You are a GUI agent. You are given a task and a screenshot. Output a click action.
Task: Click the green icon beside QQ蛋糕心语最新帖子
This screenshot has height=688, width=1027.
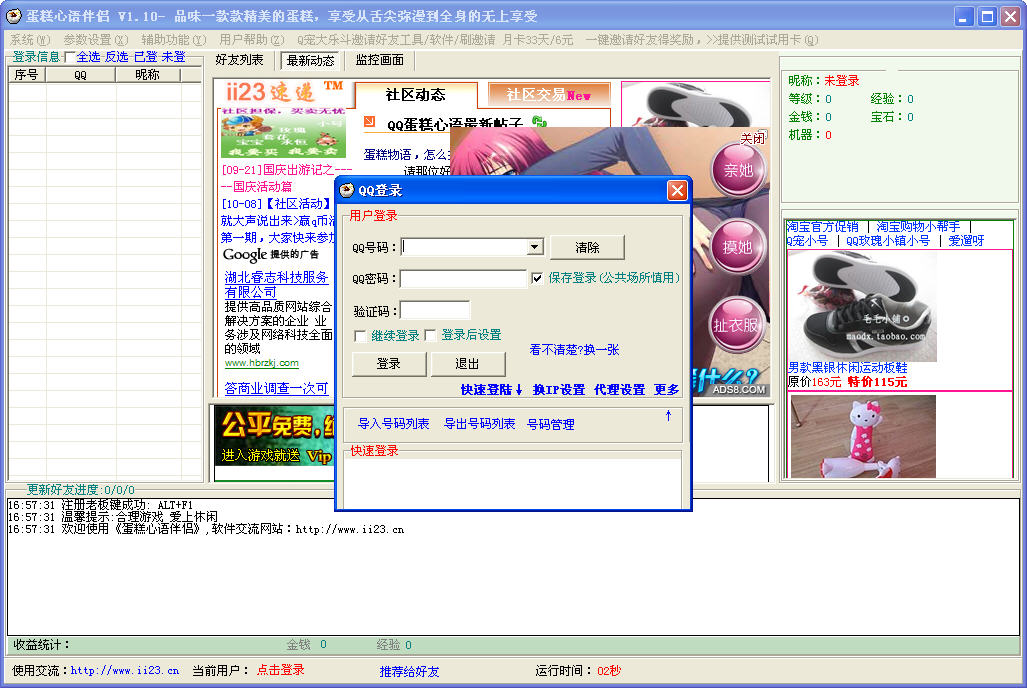[539, 122]
